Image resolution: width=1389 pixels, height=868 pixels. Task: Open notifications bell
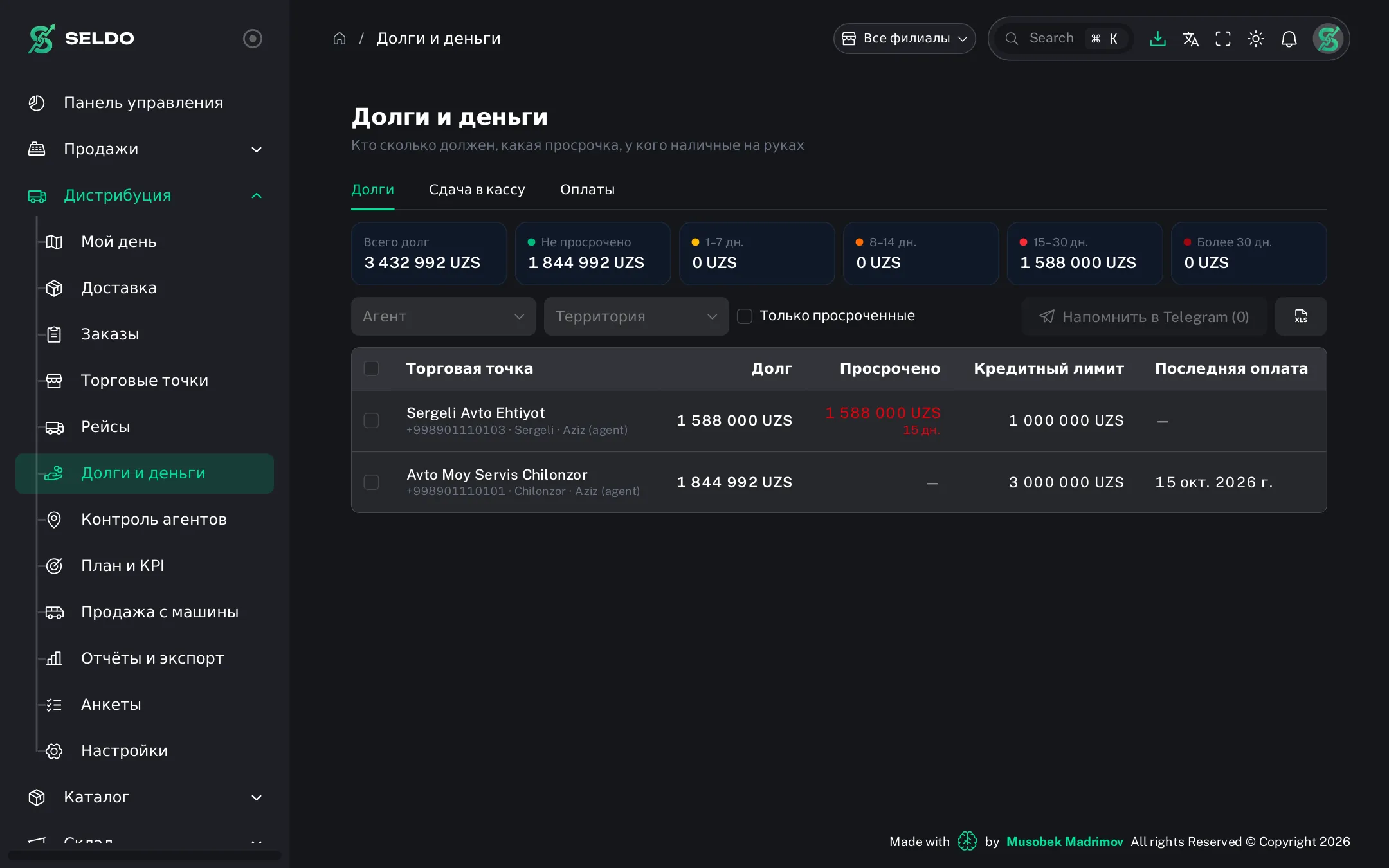coord(1289,39)
